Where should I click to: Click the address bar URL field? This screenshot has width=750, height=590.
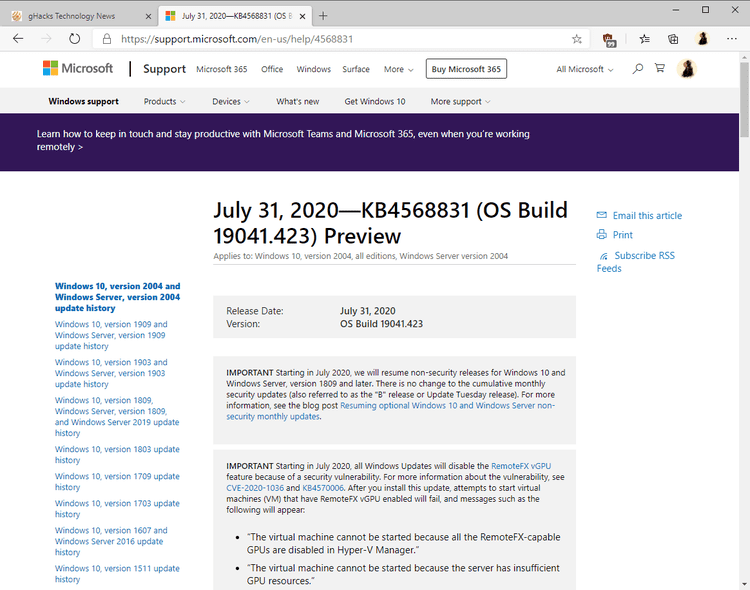click(335, 39)
